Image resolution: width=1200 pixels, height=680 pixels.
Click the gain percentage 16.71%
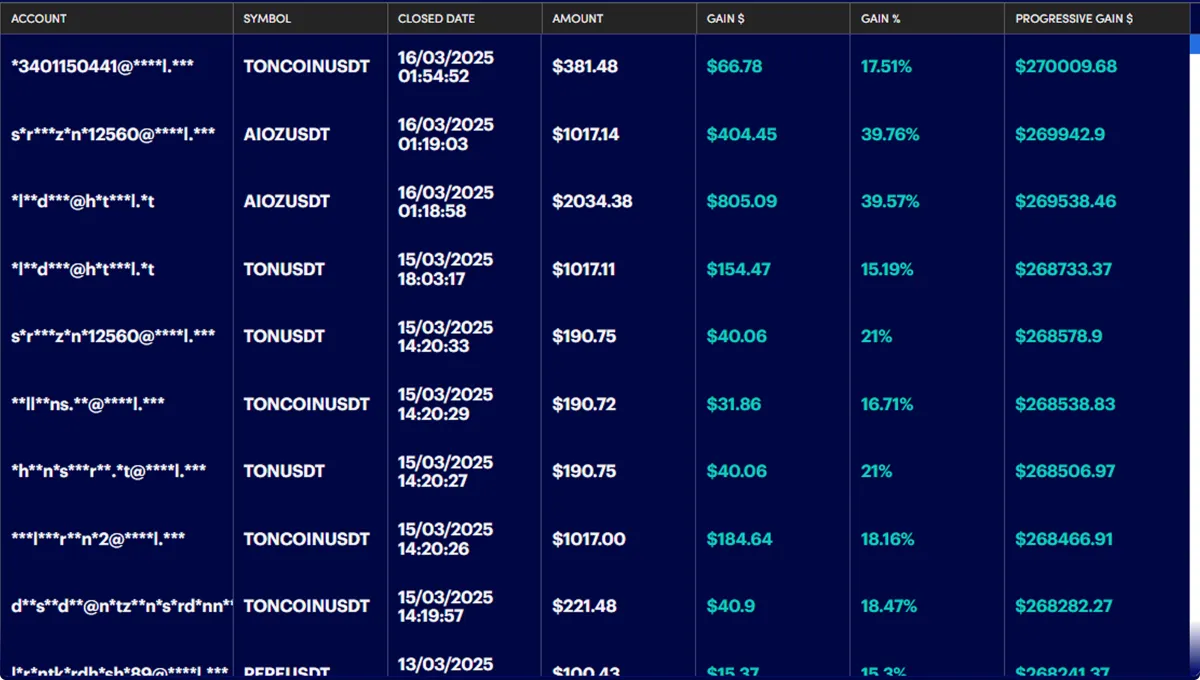(887, 404)
